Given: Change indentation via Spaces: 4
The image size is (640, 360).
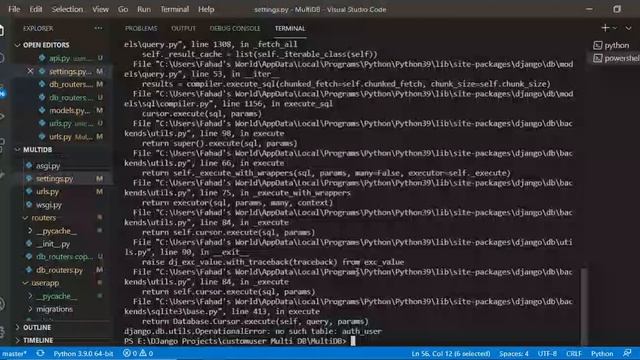Looking at the screenshot, I should [513, 353].
